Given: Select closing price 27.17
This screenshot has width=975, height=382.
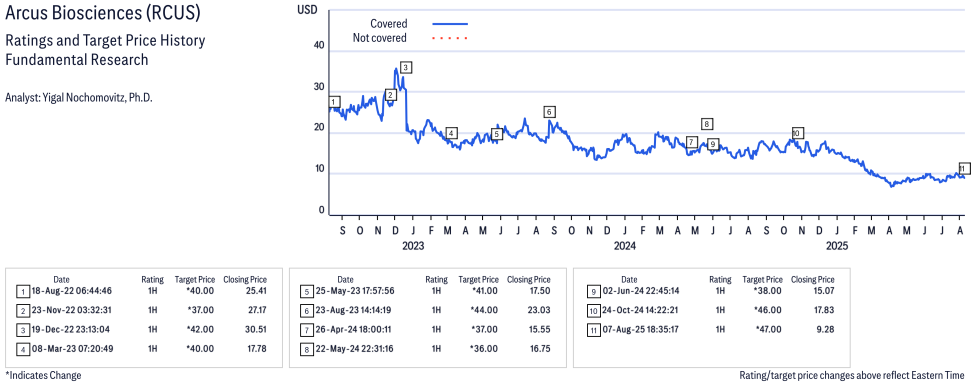Looking at the screenshot, I should click(x=256, y=309).
